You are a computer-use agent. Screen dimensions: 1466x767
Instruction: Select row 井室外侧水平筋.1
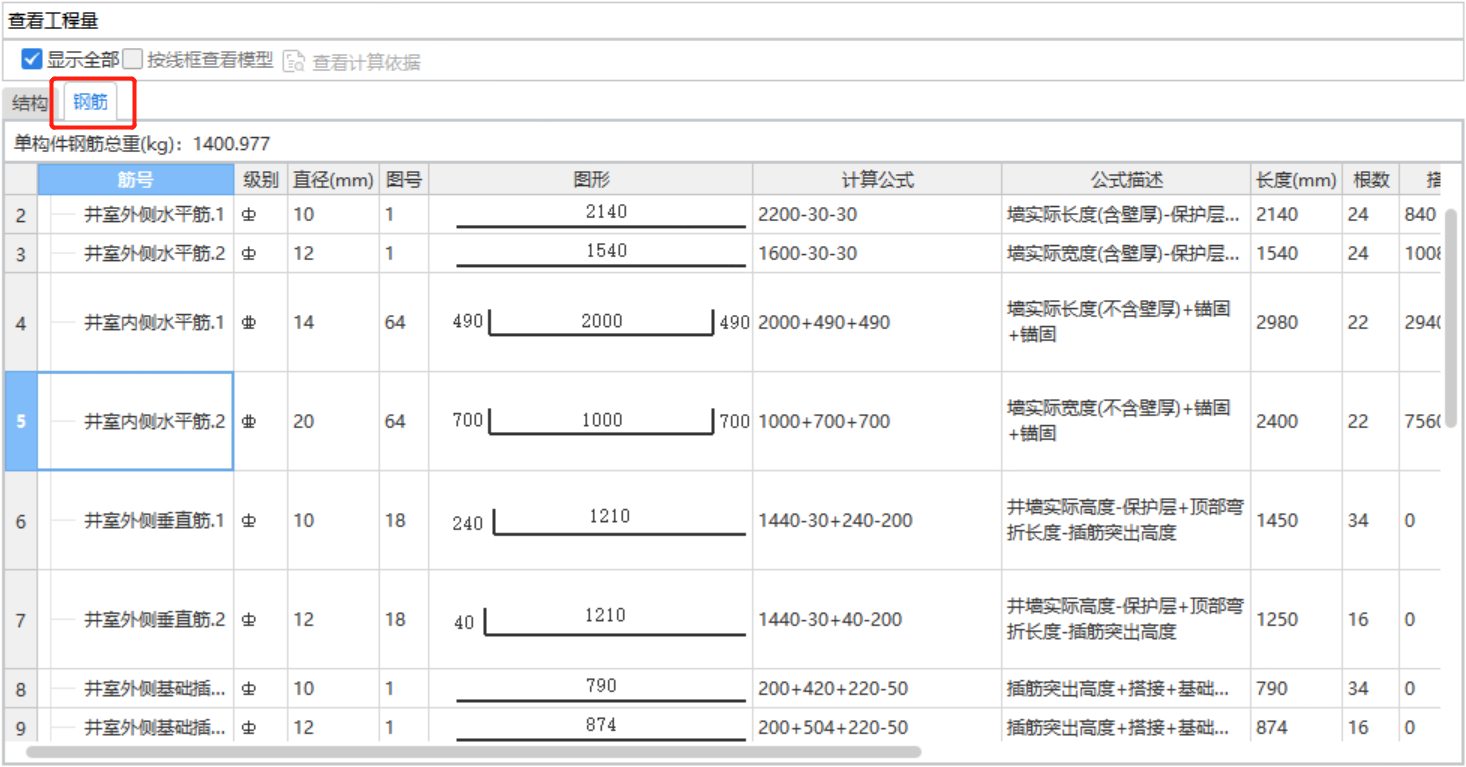click(154, 214)
